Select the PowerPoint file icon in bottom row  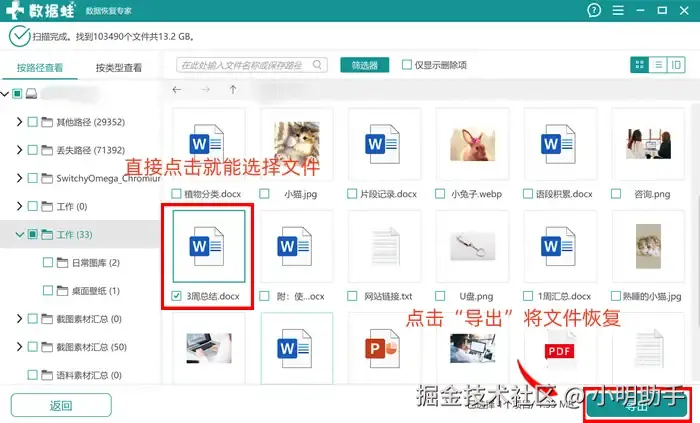(x=383, y=348)
